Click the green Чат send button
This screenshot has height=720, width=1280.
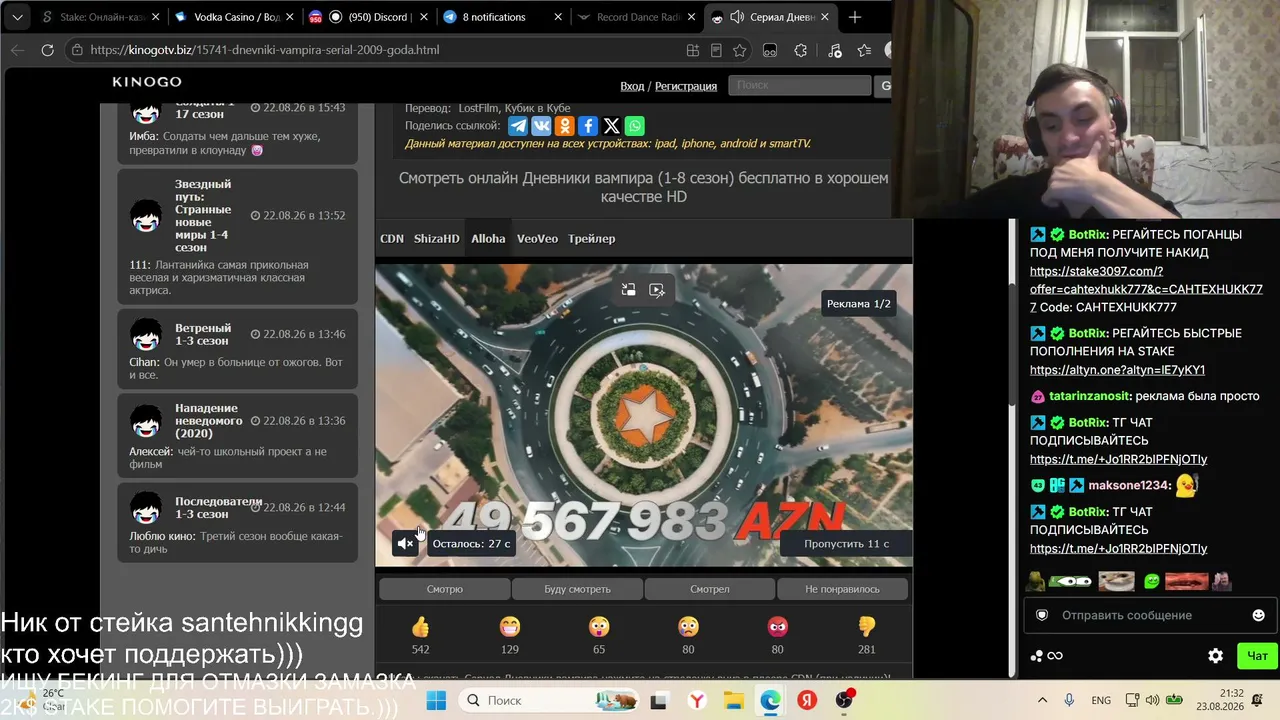pos(1257,656)
